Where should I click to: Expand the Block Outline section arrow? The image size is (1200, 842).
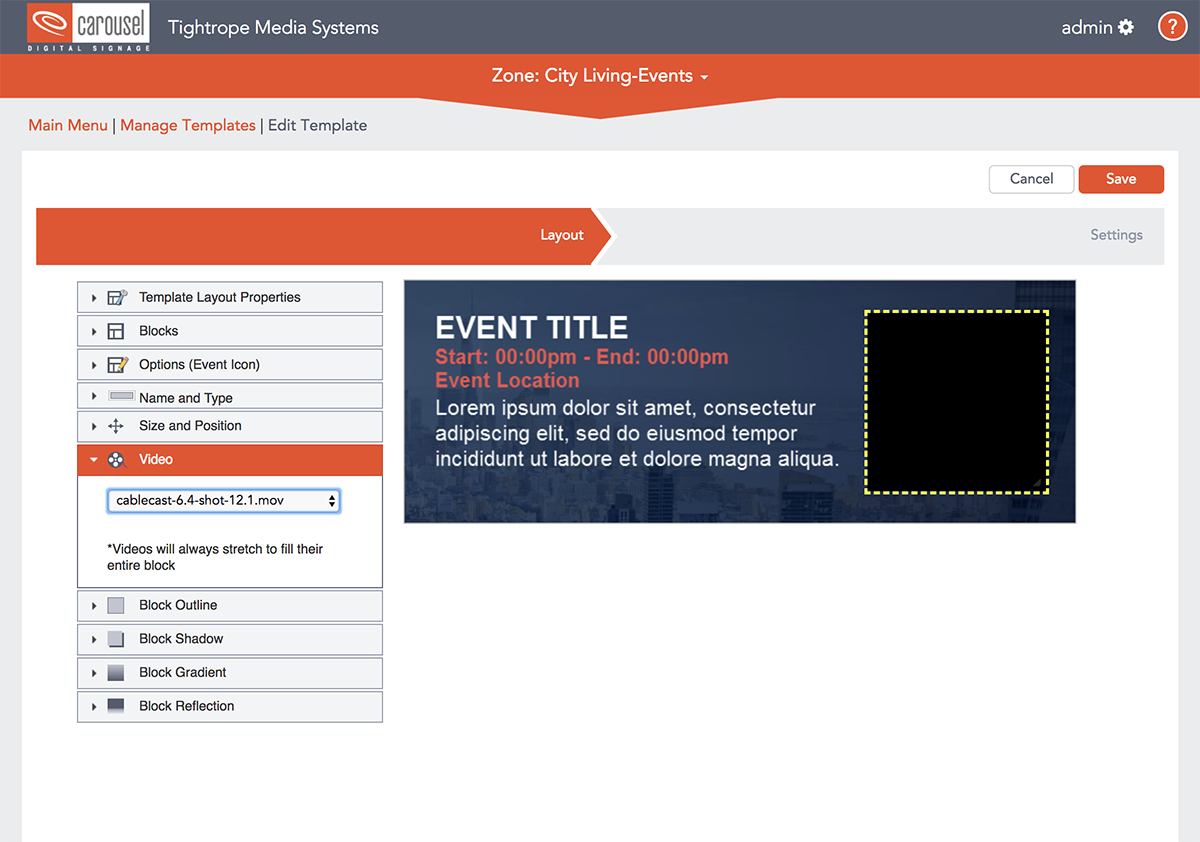[94, 606]
